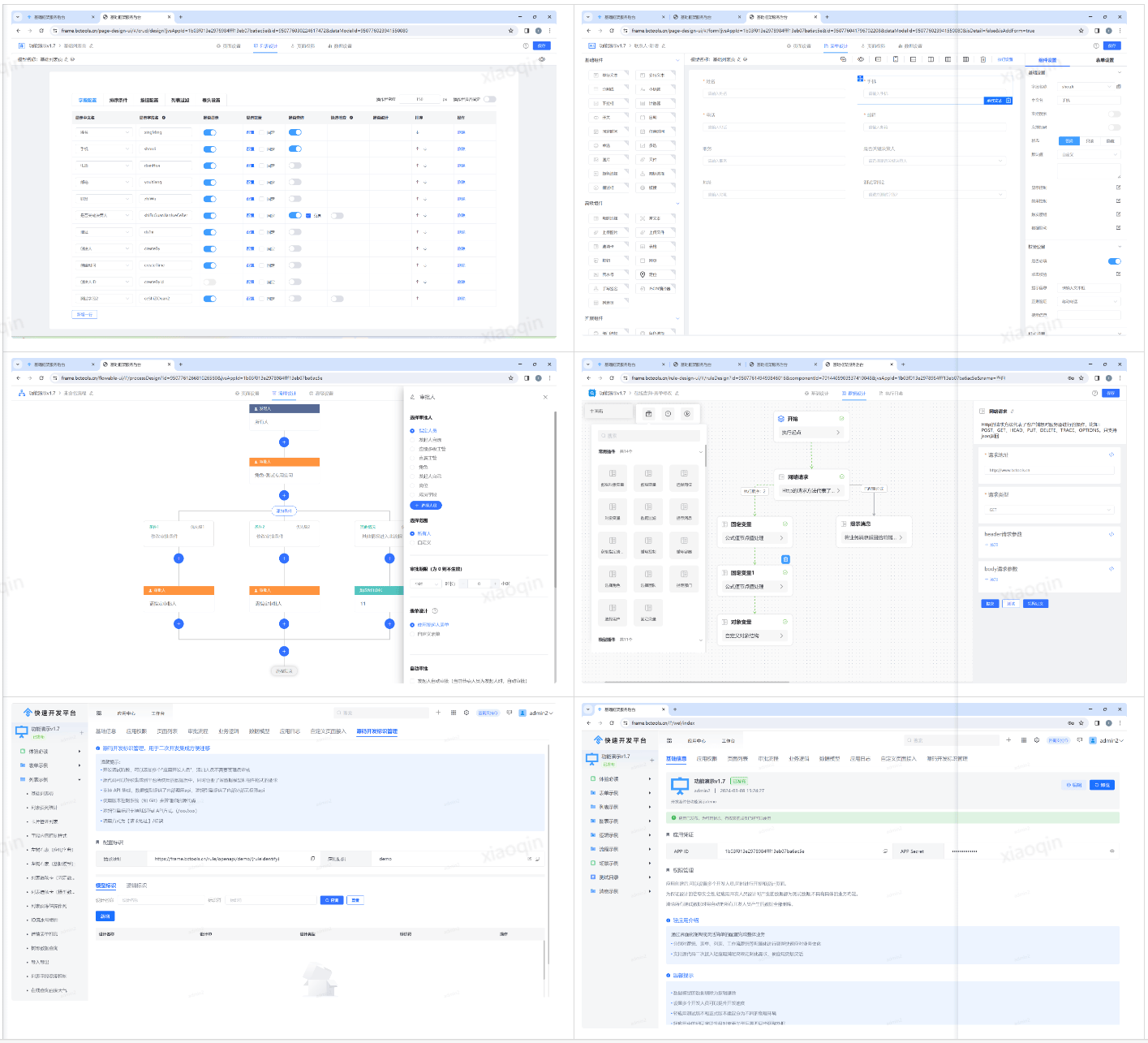
Task: Toggle the switch right of the px width field
Action: [x=489, y=99]
